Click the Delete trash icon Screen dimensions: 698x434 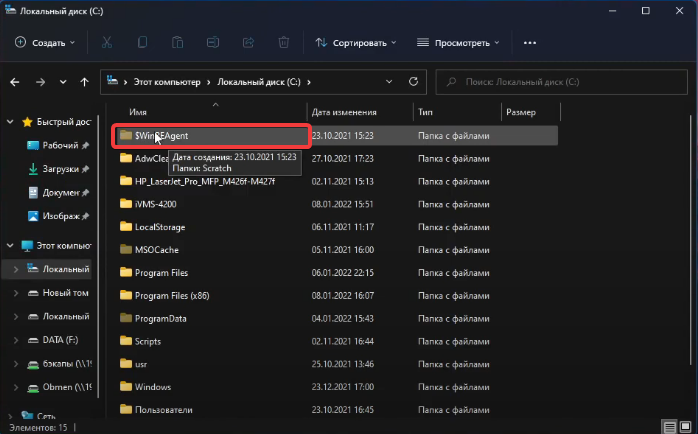(284, 43)
